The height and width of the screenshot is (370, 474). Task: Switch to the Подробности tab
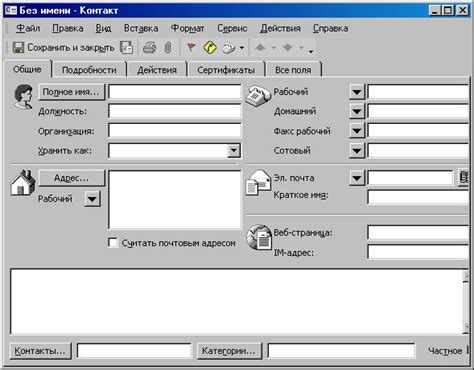[x=89, y=70]
